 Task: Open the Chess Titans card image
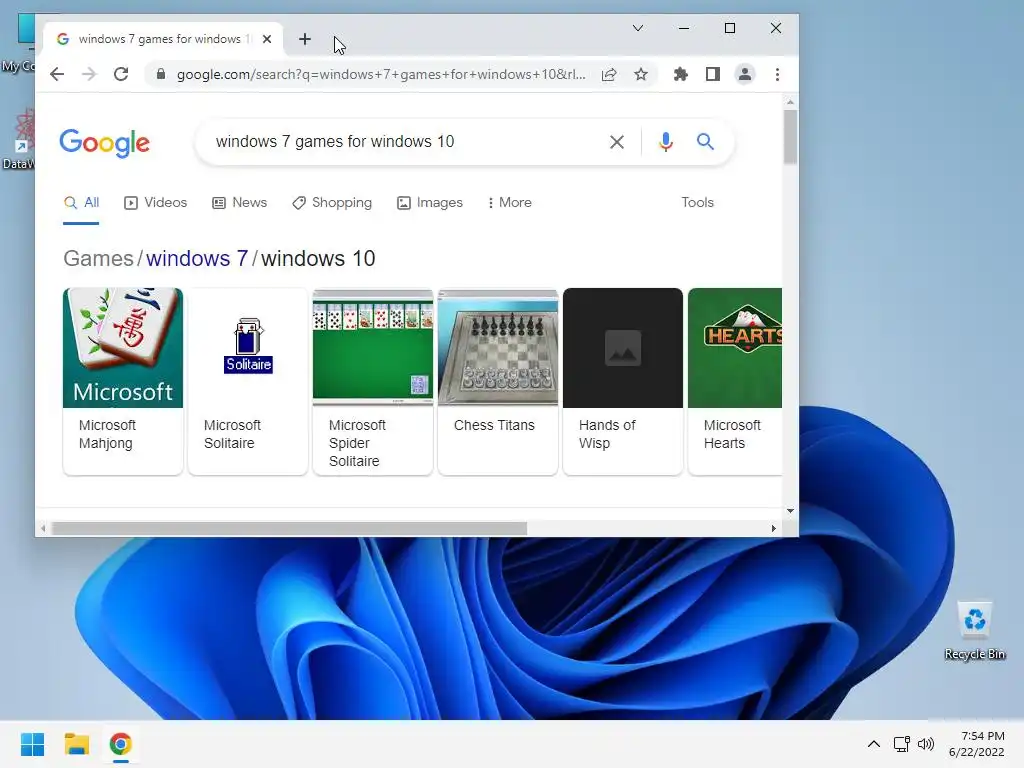[498, 347]
